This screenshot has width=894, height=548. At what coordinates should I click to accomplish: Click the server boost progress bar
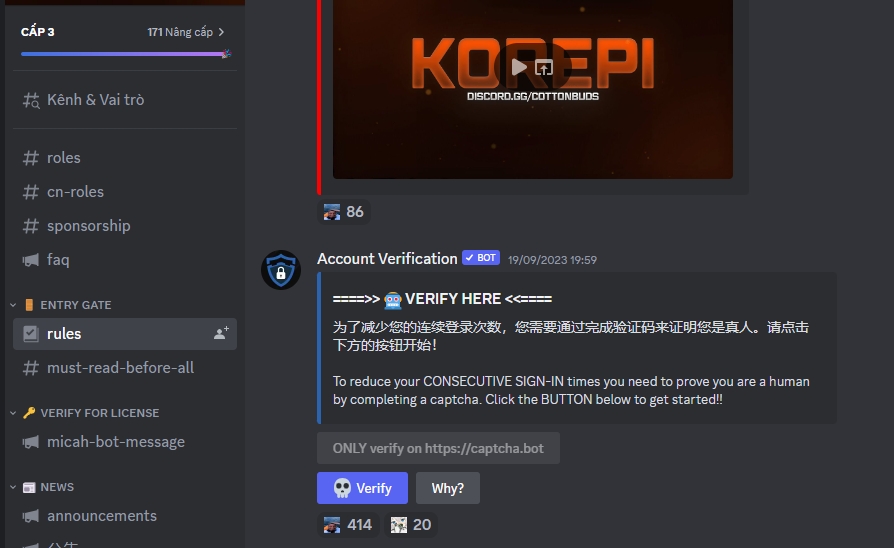(x=125, y=54)
